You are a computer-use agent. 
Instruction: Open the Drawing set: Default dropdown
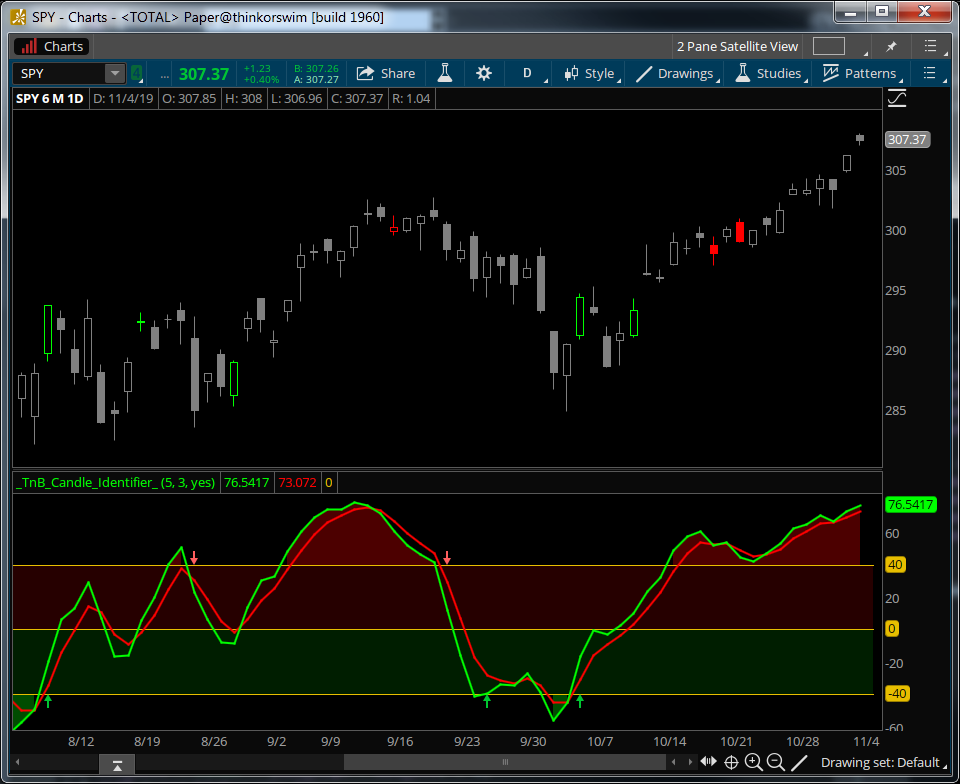[883, 763]
